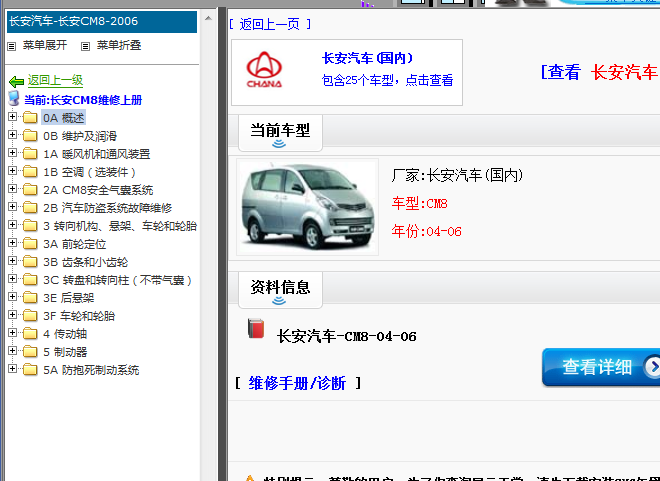The height and width of the screenshot is (481, 660).
Task: Click folder icon of 1A 暖风机和通风装置
Action: click(30, 154)
